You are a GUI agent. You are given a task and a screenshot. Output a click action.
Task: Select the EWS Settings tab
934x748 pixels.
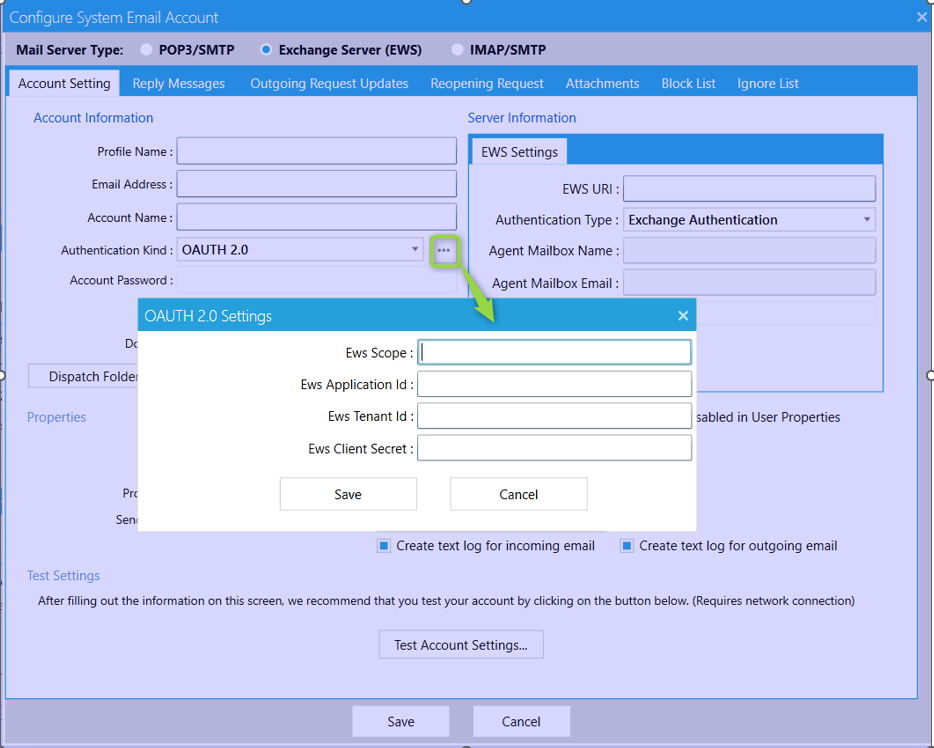[519, 152]
